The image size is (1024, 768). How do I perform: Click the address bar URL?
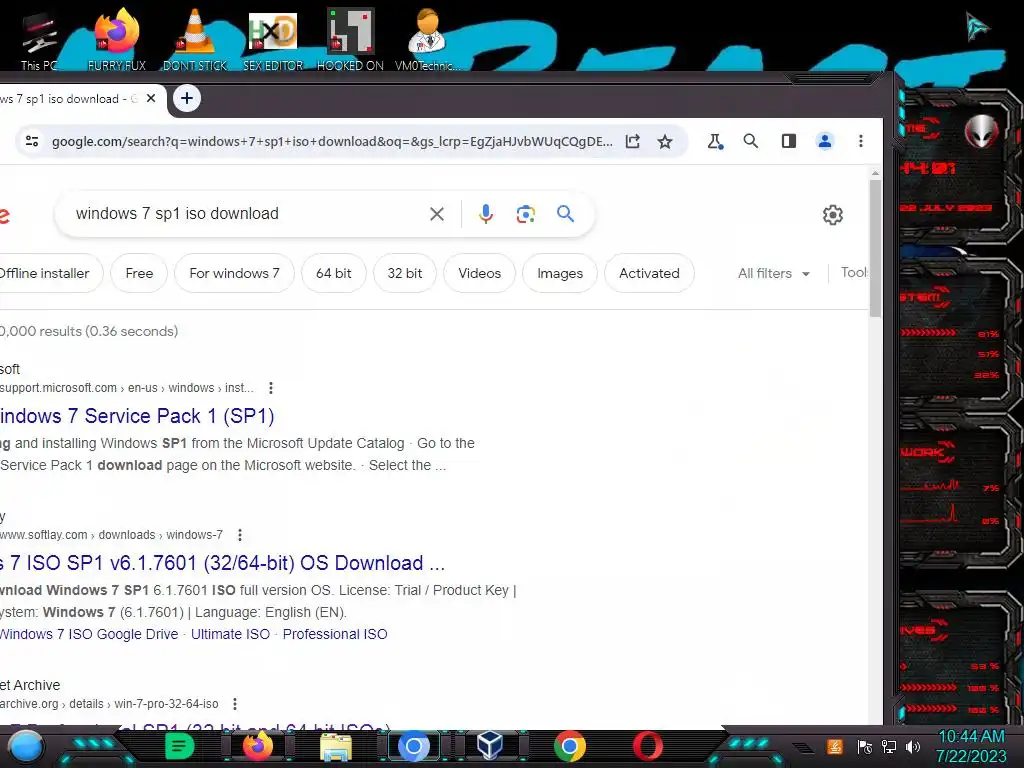pos(332,141)
